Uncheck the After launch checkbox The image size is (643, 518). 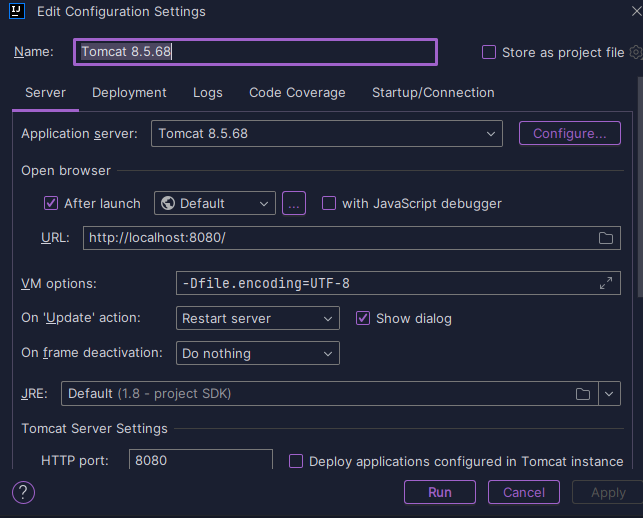(x=51, y=203)
